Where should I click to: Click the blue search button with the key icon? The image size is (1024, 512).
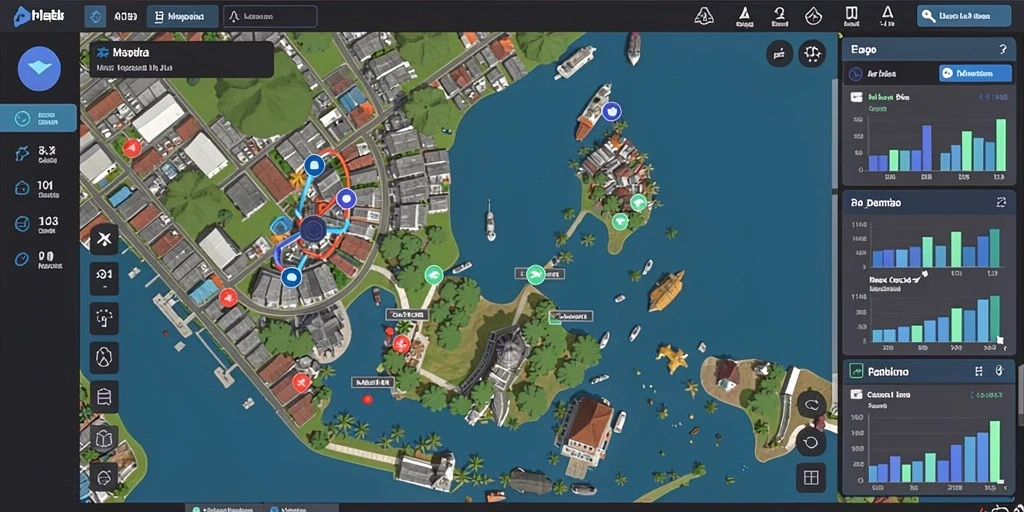click(964, 16)
